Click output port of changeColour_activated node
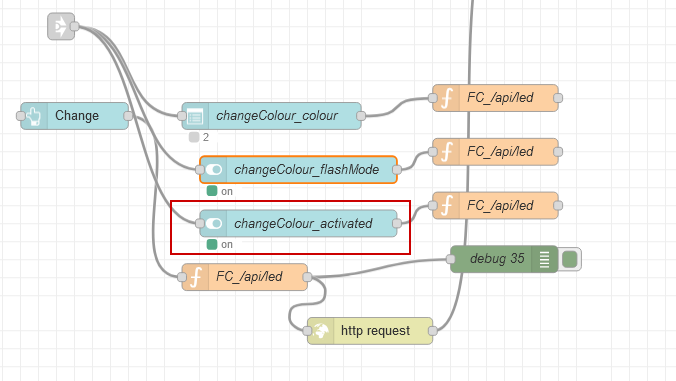The height and width of the screenshot is (381, 676). (397, 223)
